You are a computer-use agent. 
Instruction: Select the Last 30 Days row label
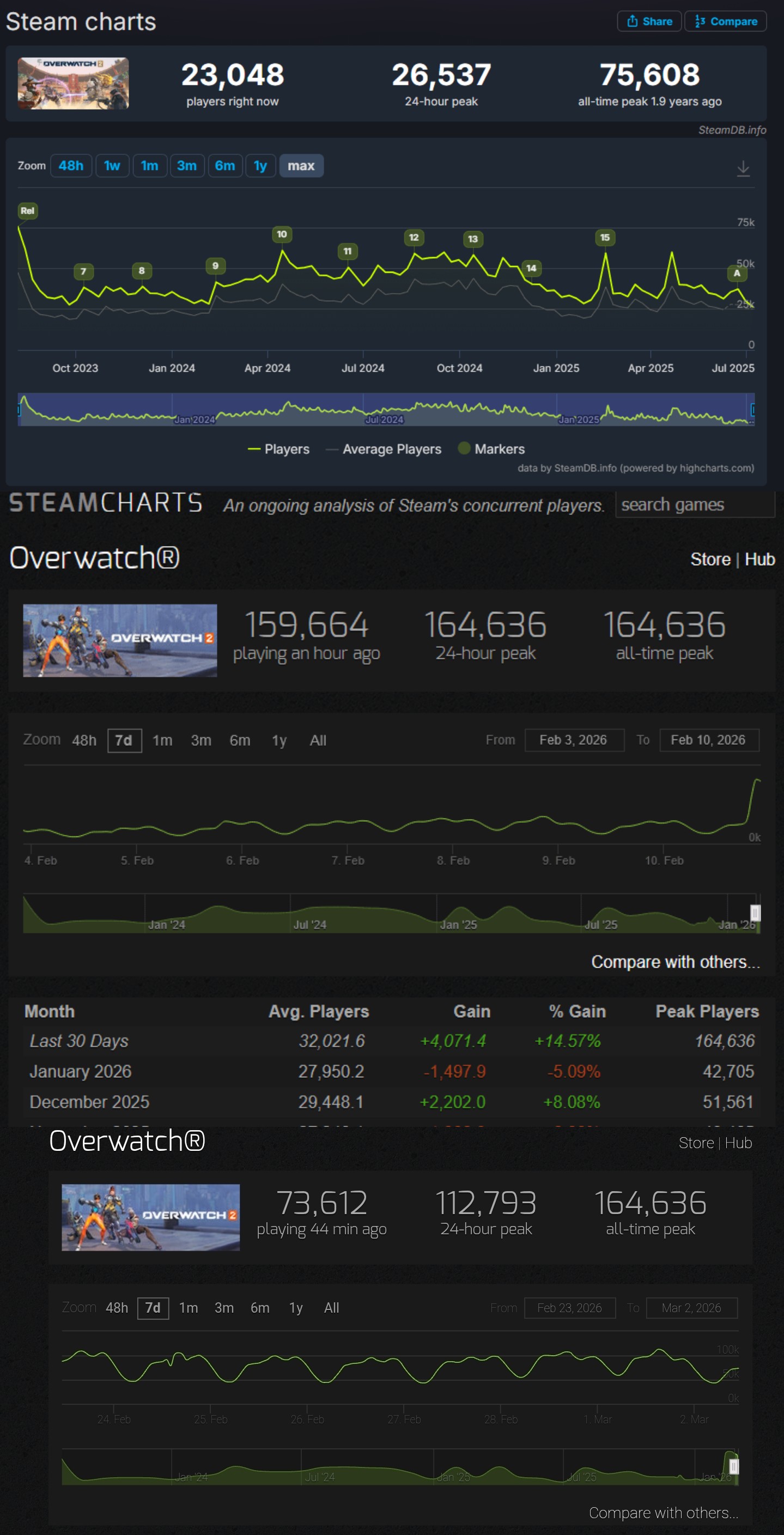[x=78, y=1041]
